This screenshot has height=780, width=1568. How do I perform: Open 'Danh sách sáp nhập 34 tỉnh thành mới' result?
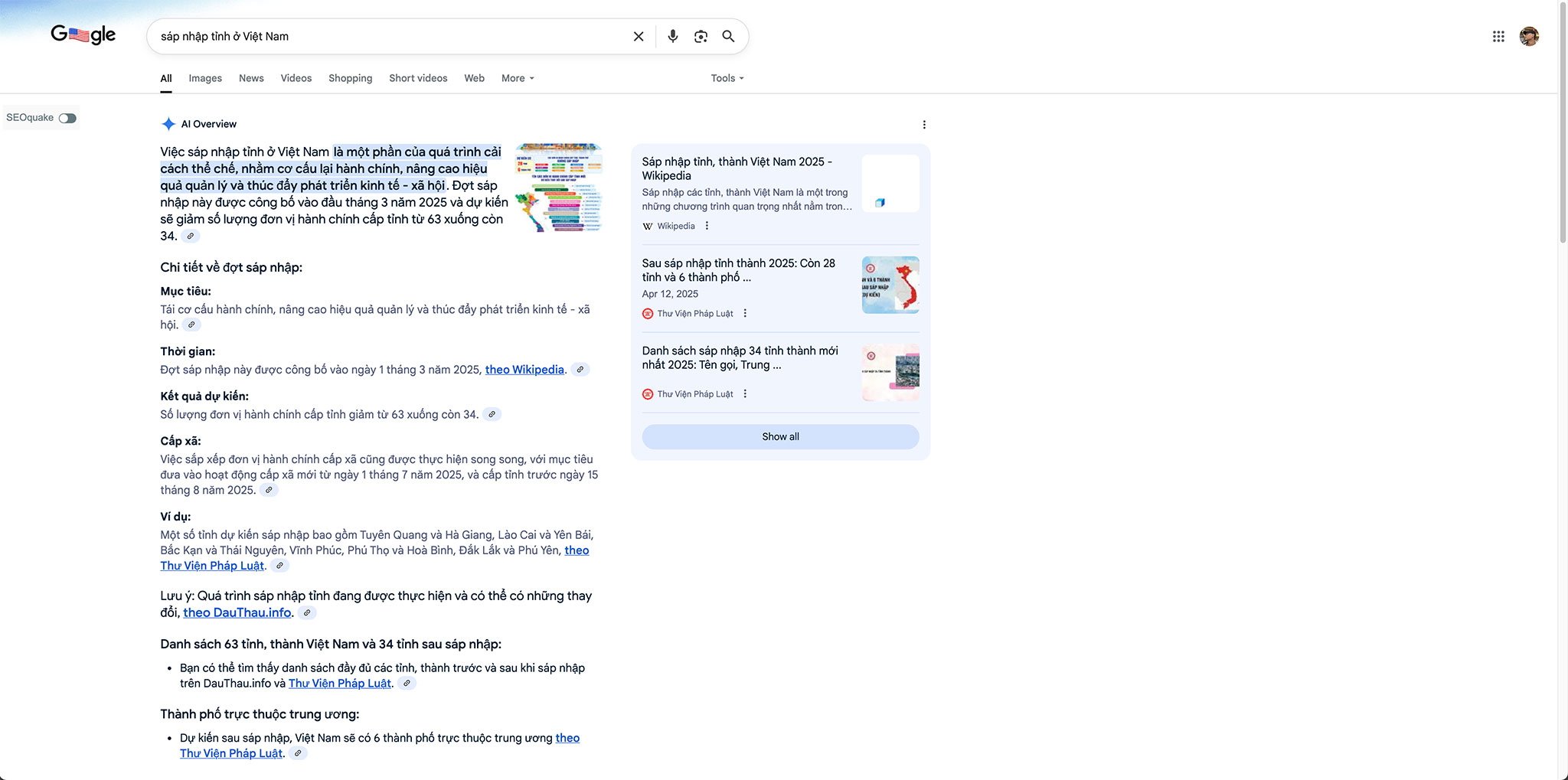740,357
